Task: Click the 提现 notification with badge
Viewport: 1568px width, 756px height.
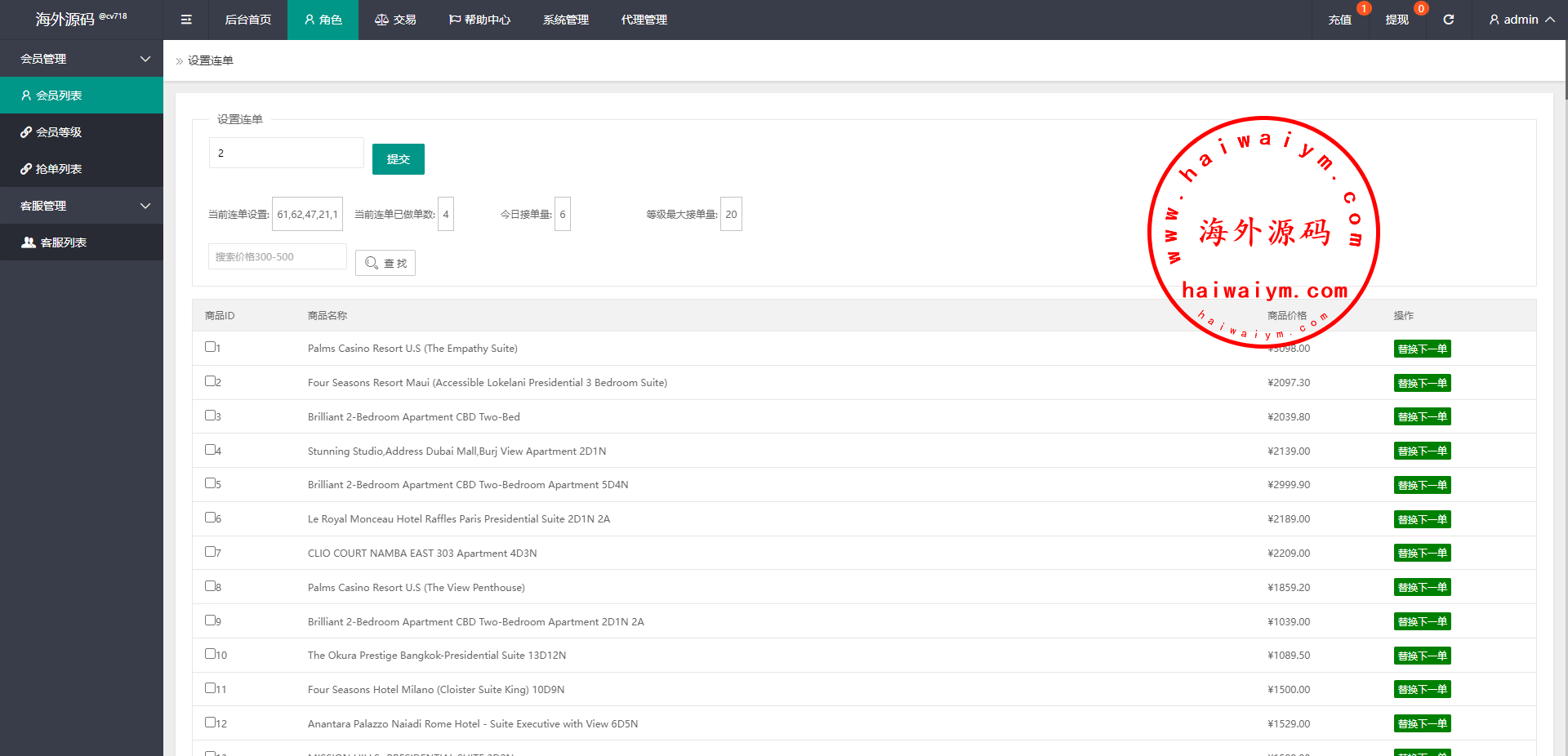Action: (x=1396, y=20)
